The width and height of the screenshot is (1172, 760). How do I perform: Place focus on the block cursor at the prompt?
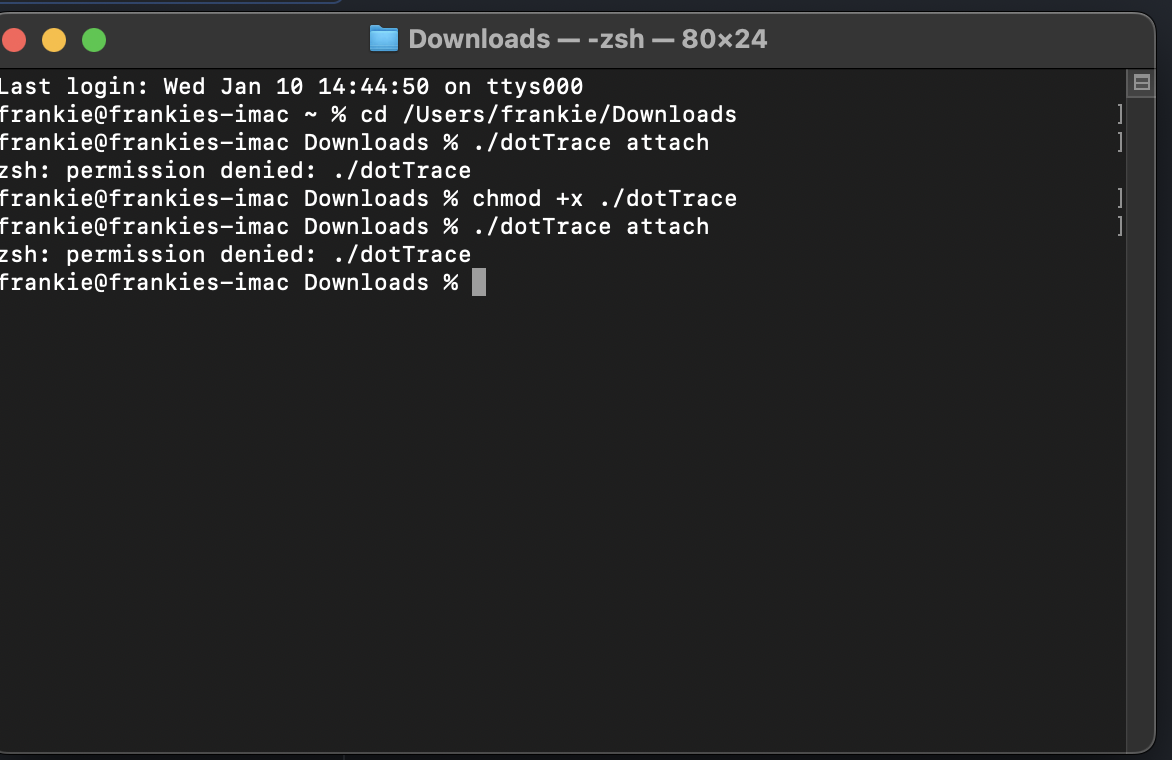tap(479, 282)
